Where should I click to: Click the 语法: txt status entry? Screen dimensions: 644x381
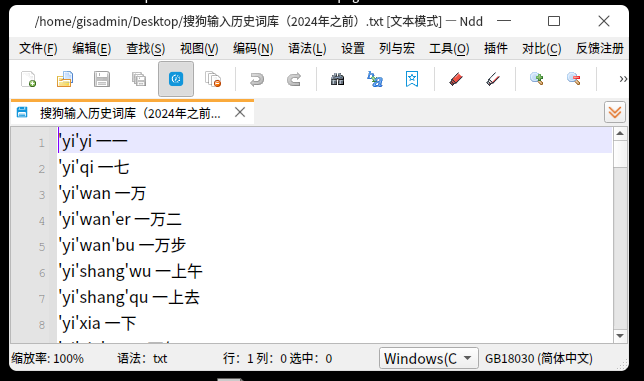142,358
